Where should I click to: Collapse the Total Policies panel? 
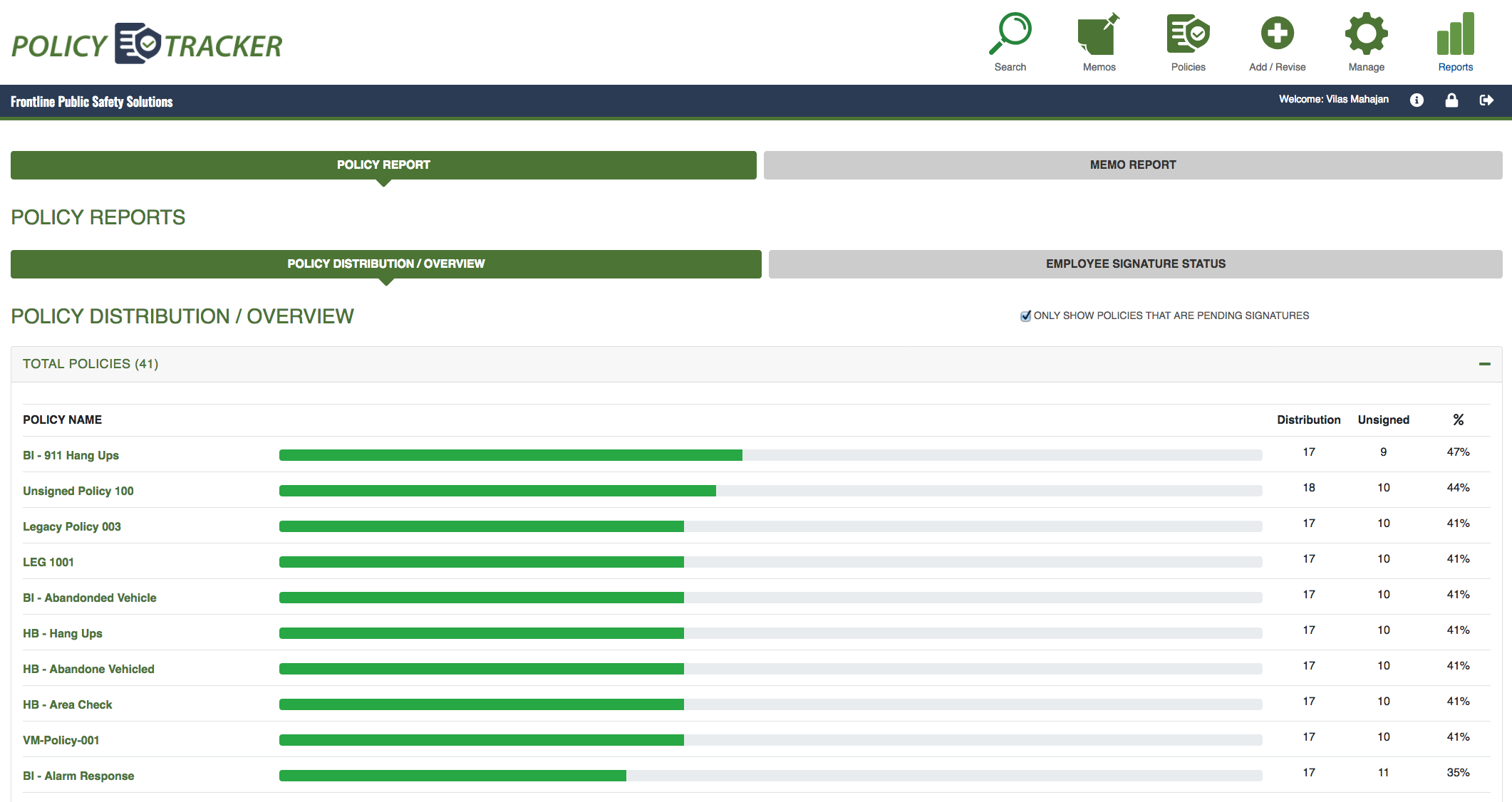pyautogui.click(x=1486, y=364)
